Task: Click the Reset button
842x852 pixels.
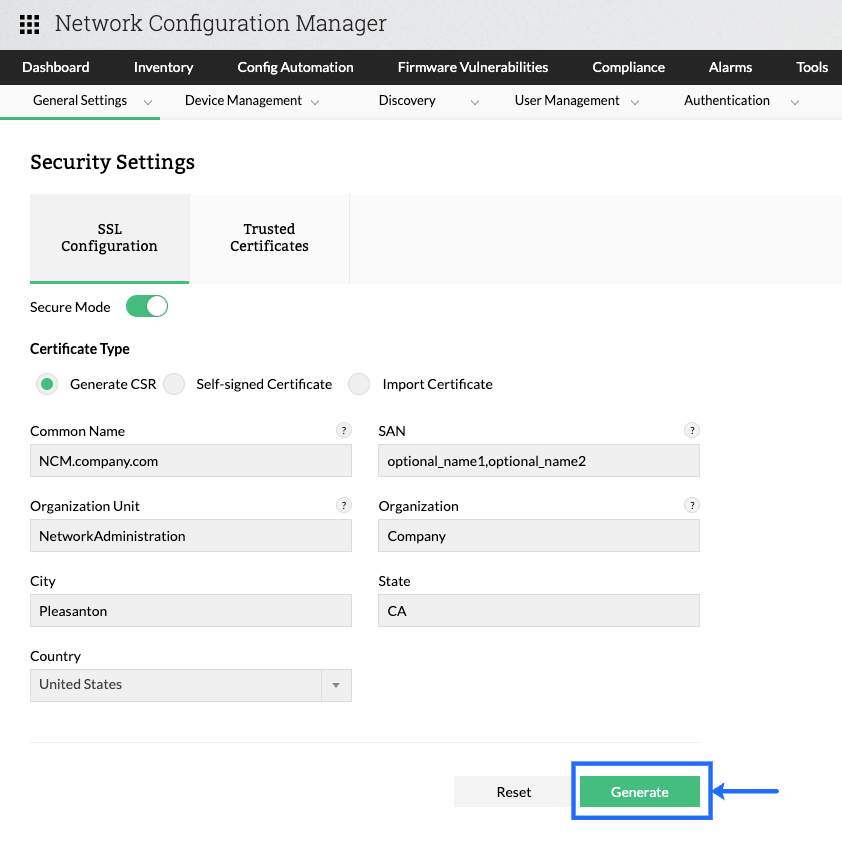Action: click(x=514, y=792)
